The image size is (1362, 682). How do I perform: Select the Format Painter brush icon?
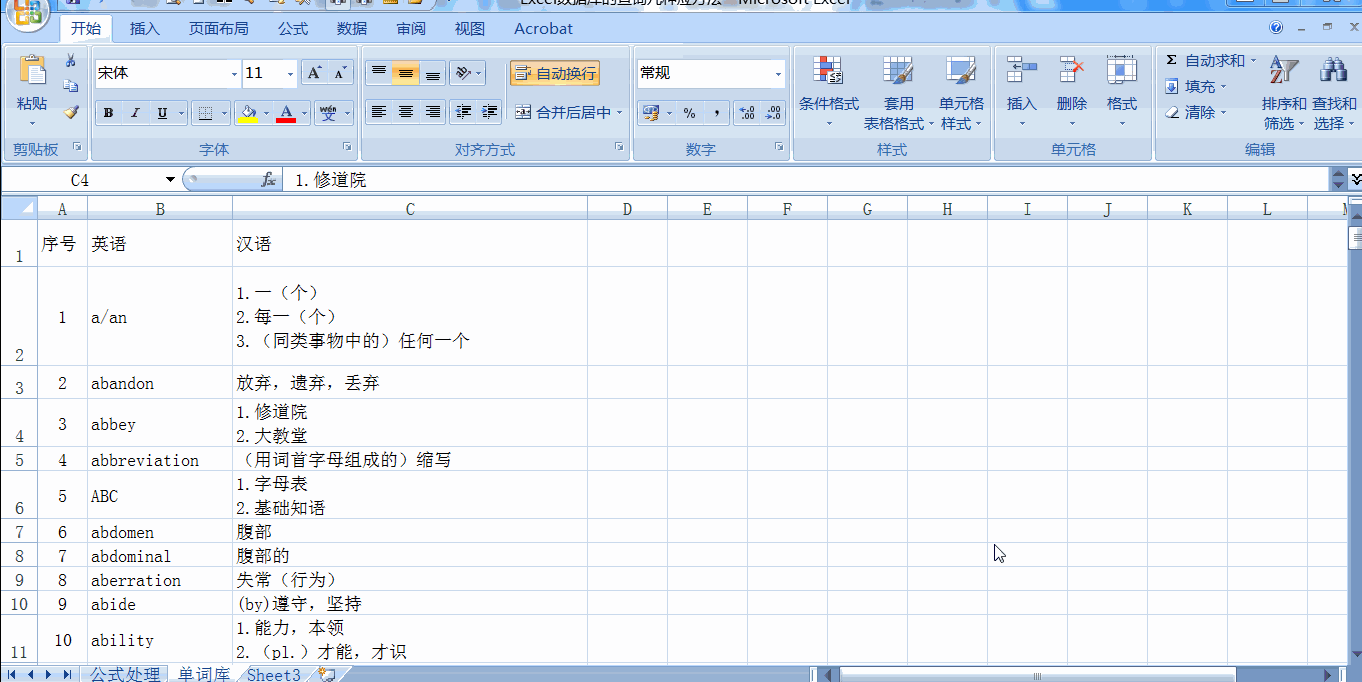(71, 112)
